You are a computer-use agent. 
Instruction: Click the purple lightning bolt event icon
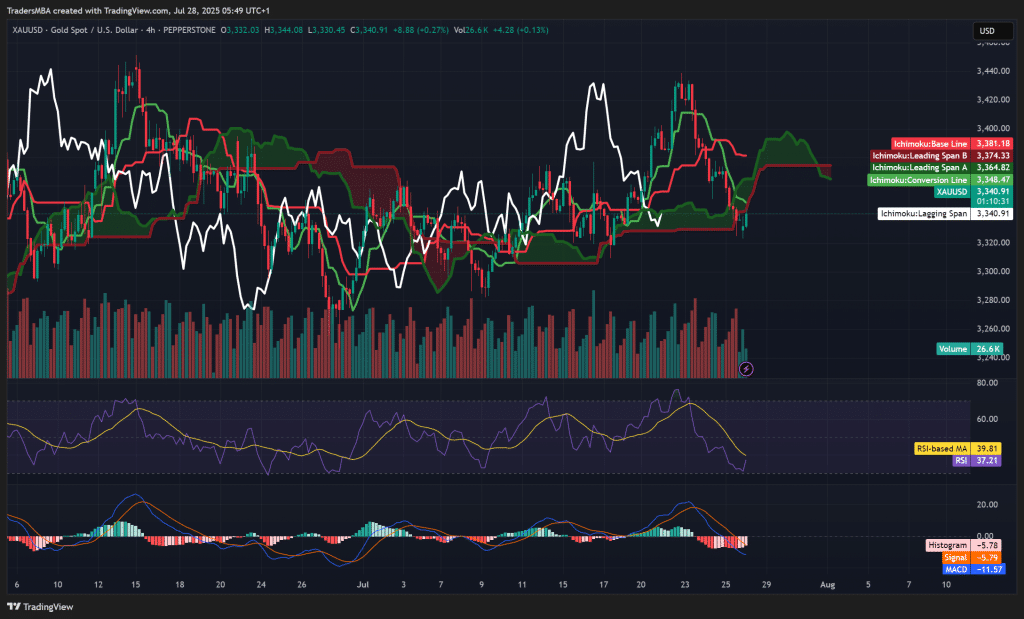pyautogui.click(x=746, y=369)
